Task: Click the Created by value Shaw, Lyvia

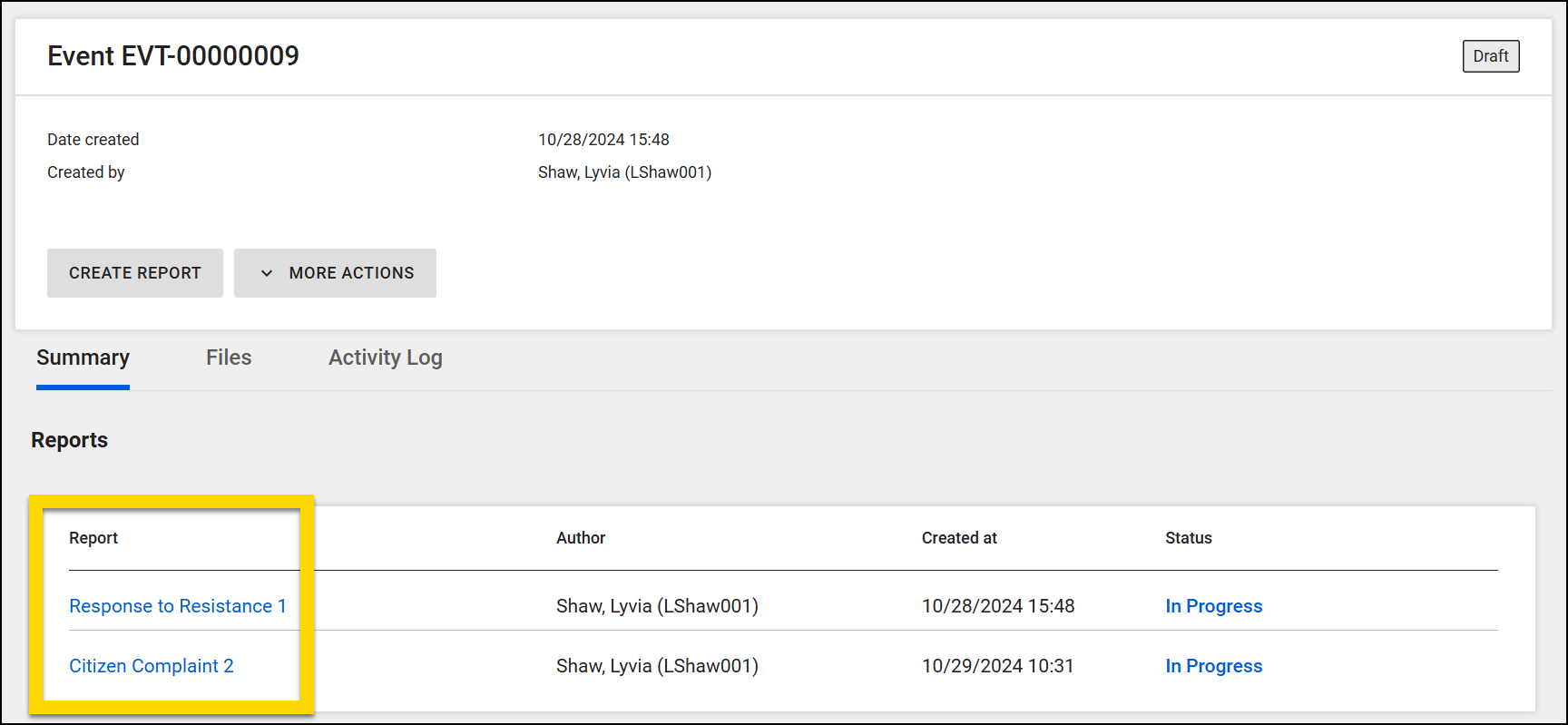Action: coord(624,171)
